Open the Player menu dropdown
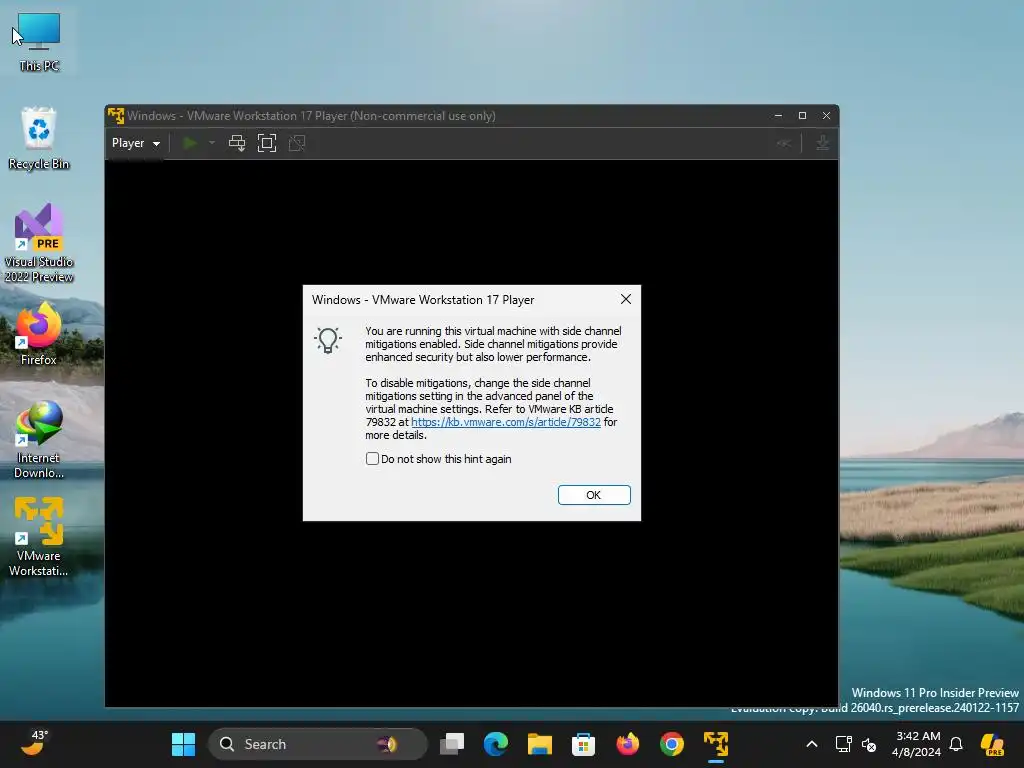This screenshot has height=768, width=1024. click(136, 143)
